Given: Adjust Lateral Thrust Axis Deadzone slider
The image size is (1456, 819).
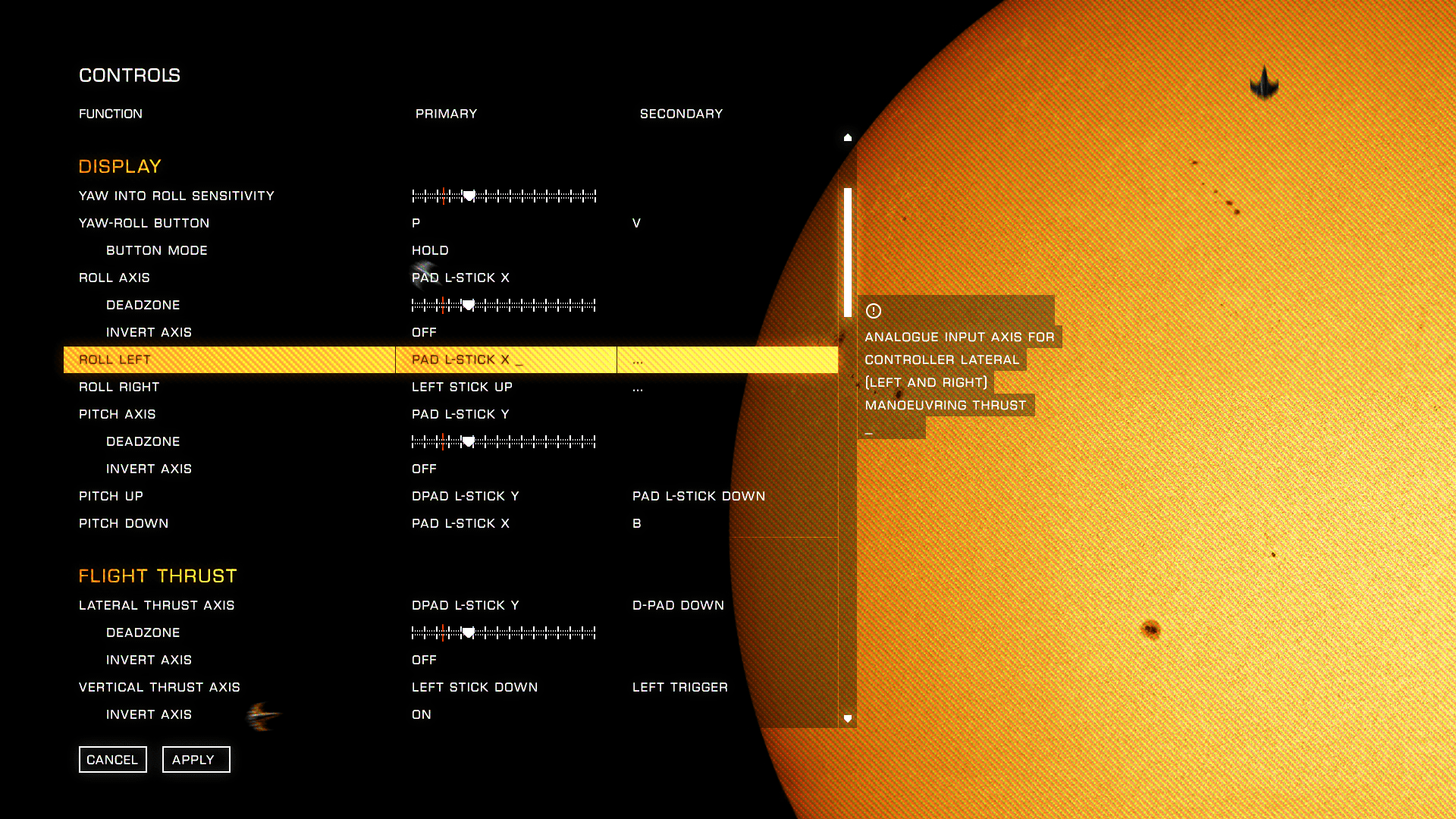Looking at the screenshot, I should 504,632.
